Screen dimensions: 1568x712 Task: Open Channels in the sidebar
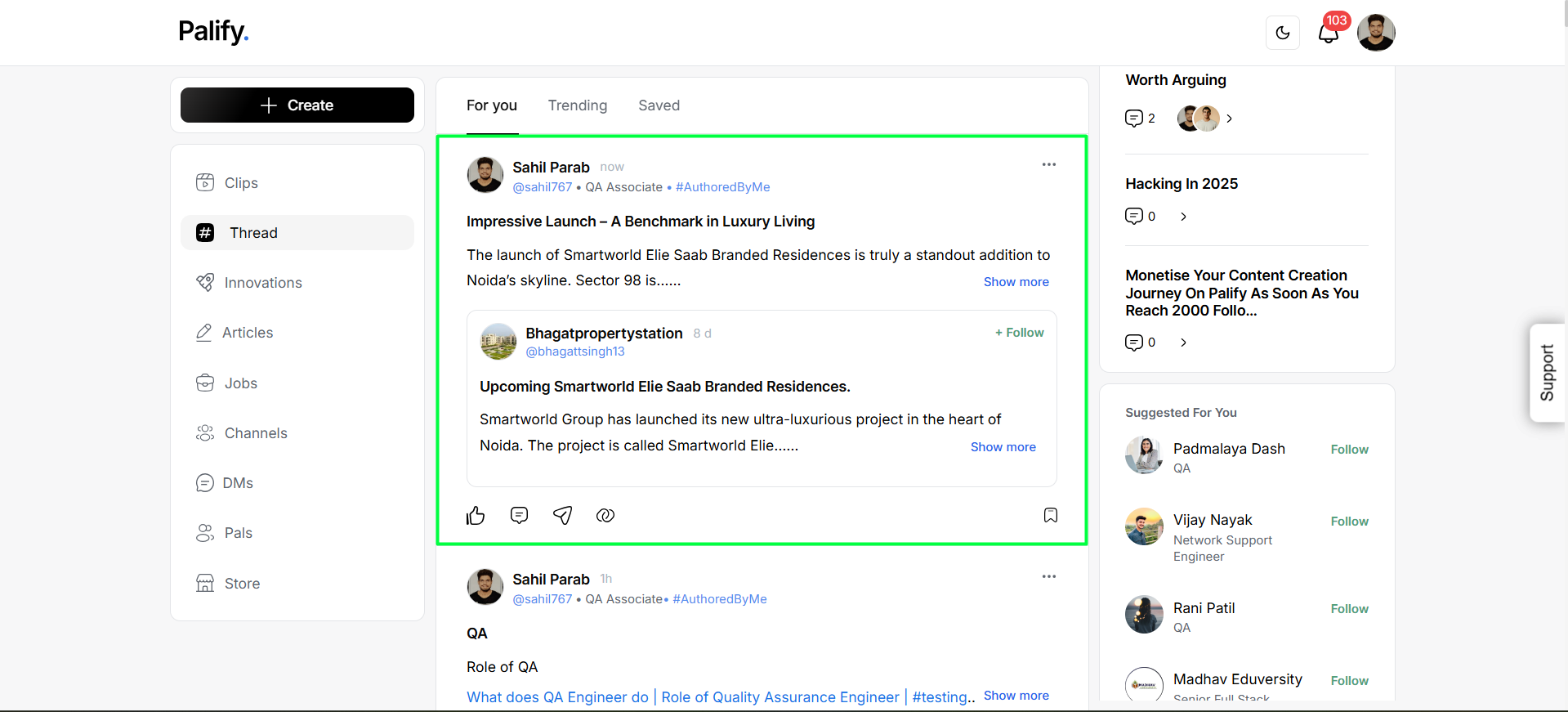(x=297, y=433)
